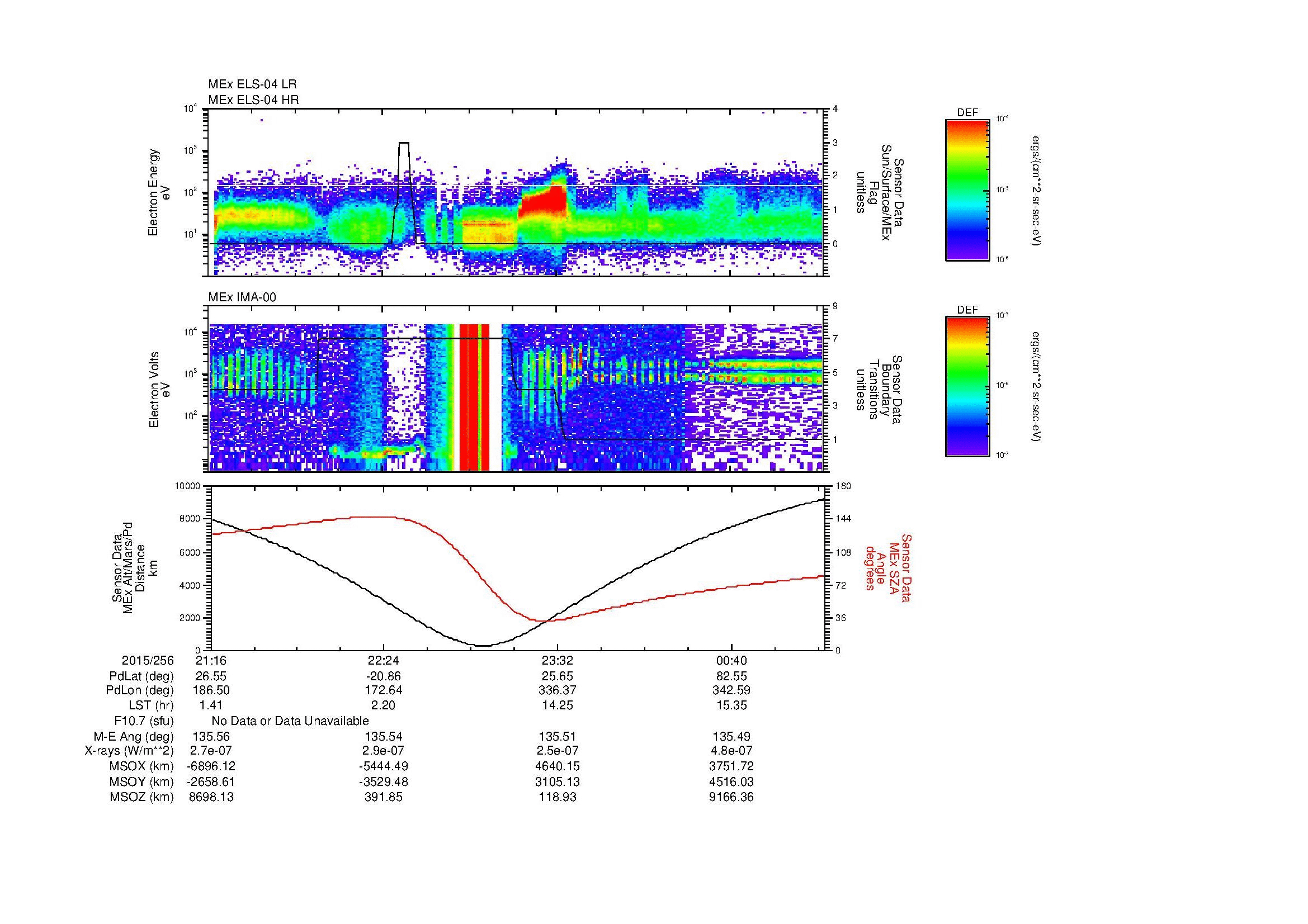Click the MSOY value 4516.03
1308x924 pixels.
731,781
